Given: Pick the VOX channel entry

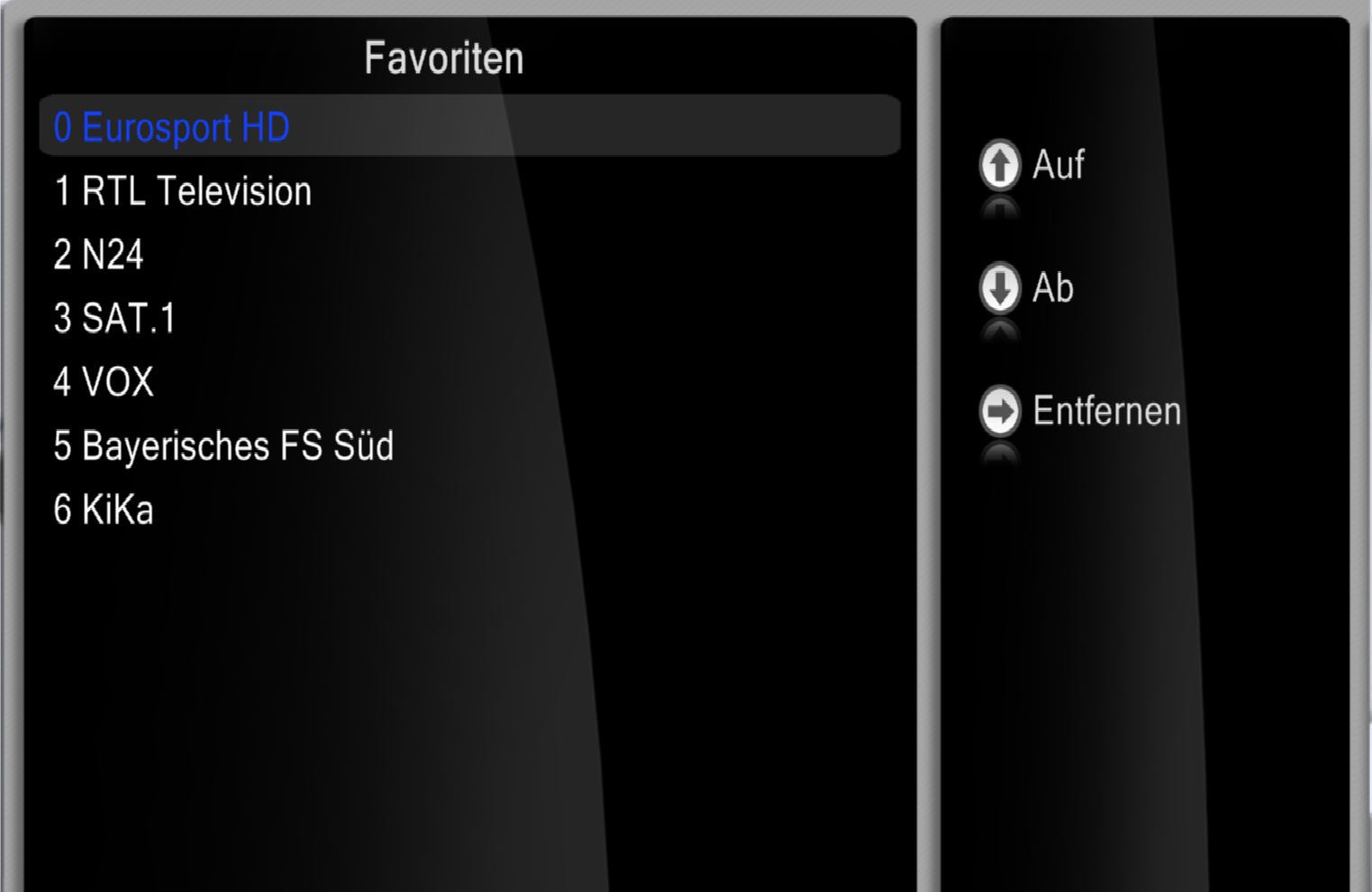Looking at the screenshot, I should coord(469,382).
